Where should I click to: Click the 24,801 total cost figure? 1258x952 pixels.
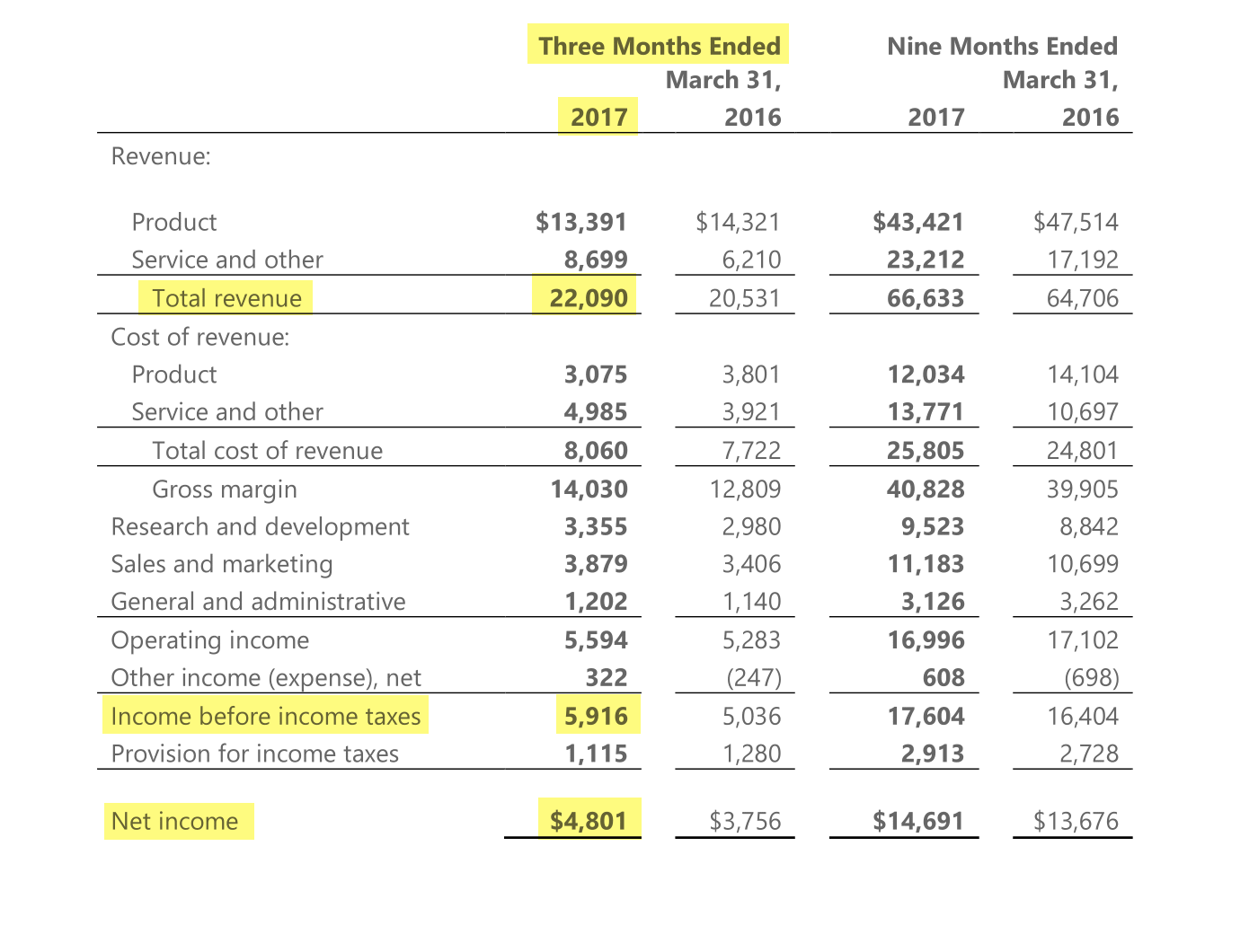[x=1083, y=450]
